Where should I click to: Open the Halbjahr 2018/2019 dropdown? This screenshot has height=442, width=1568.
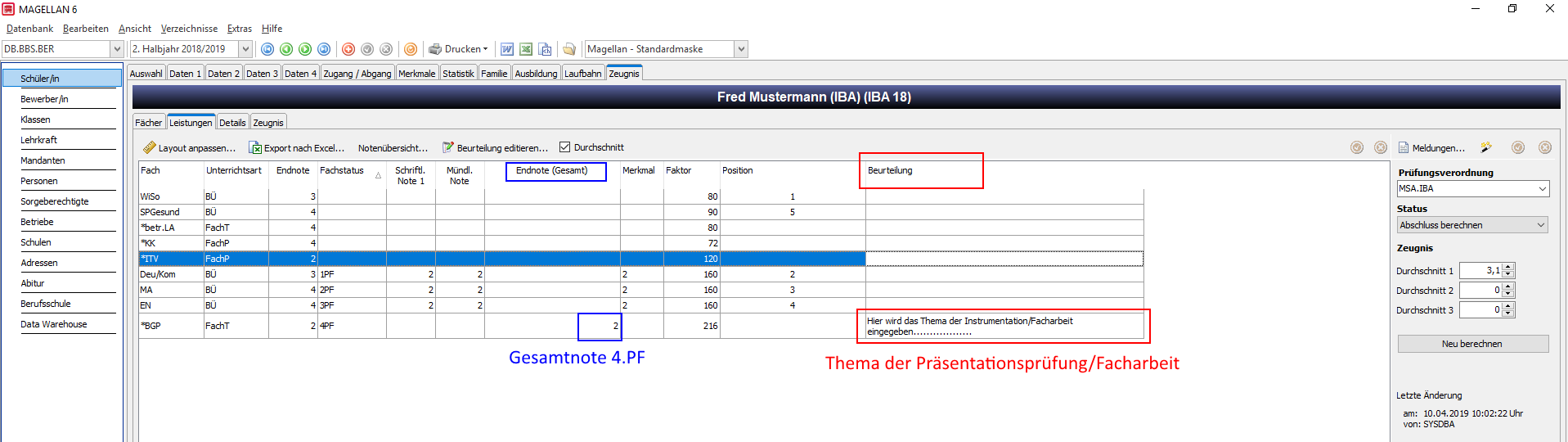click(x=245, y=49)
